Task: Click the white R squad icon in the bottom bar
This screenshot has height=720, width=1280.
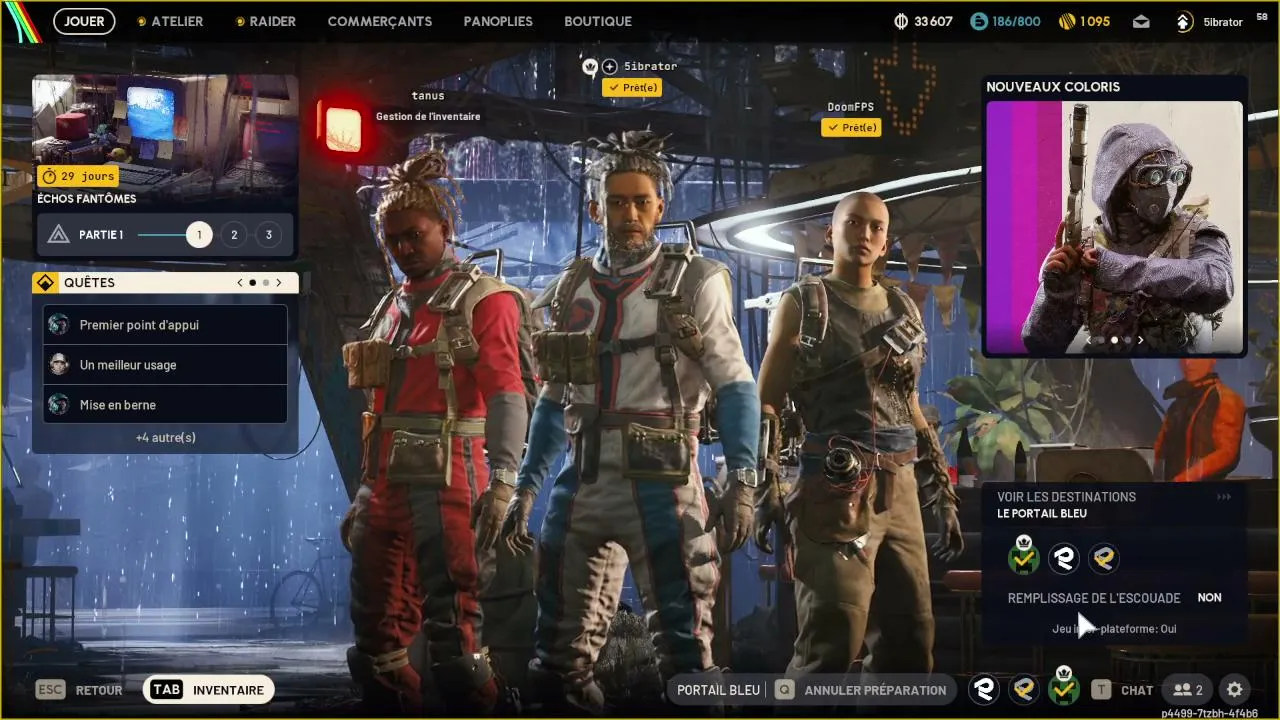Action: point(984,689)
